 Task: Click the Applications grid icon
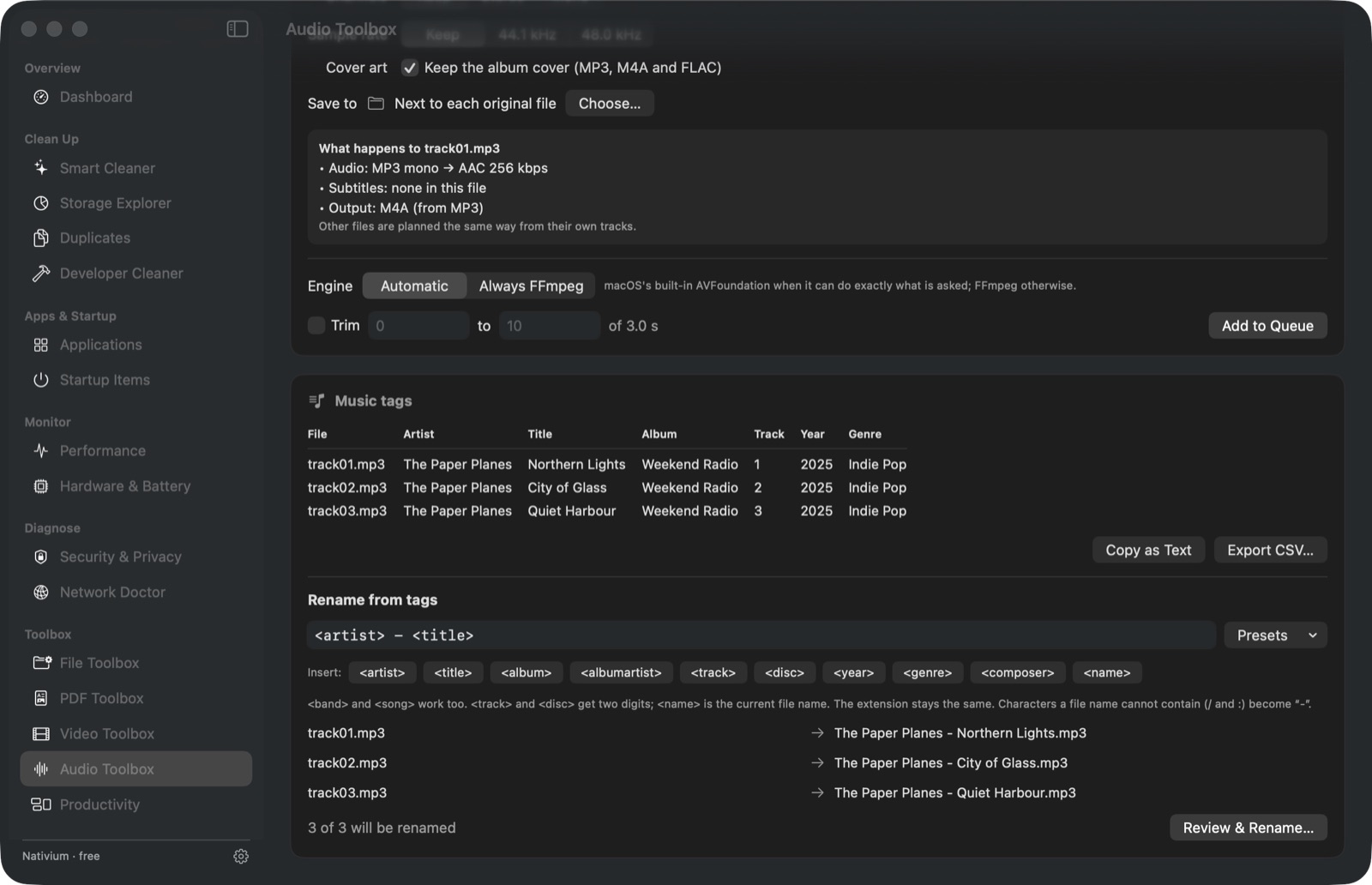[x=41, y=345]
